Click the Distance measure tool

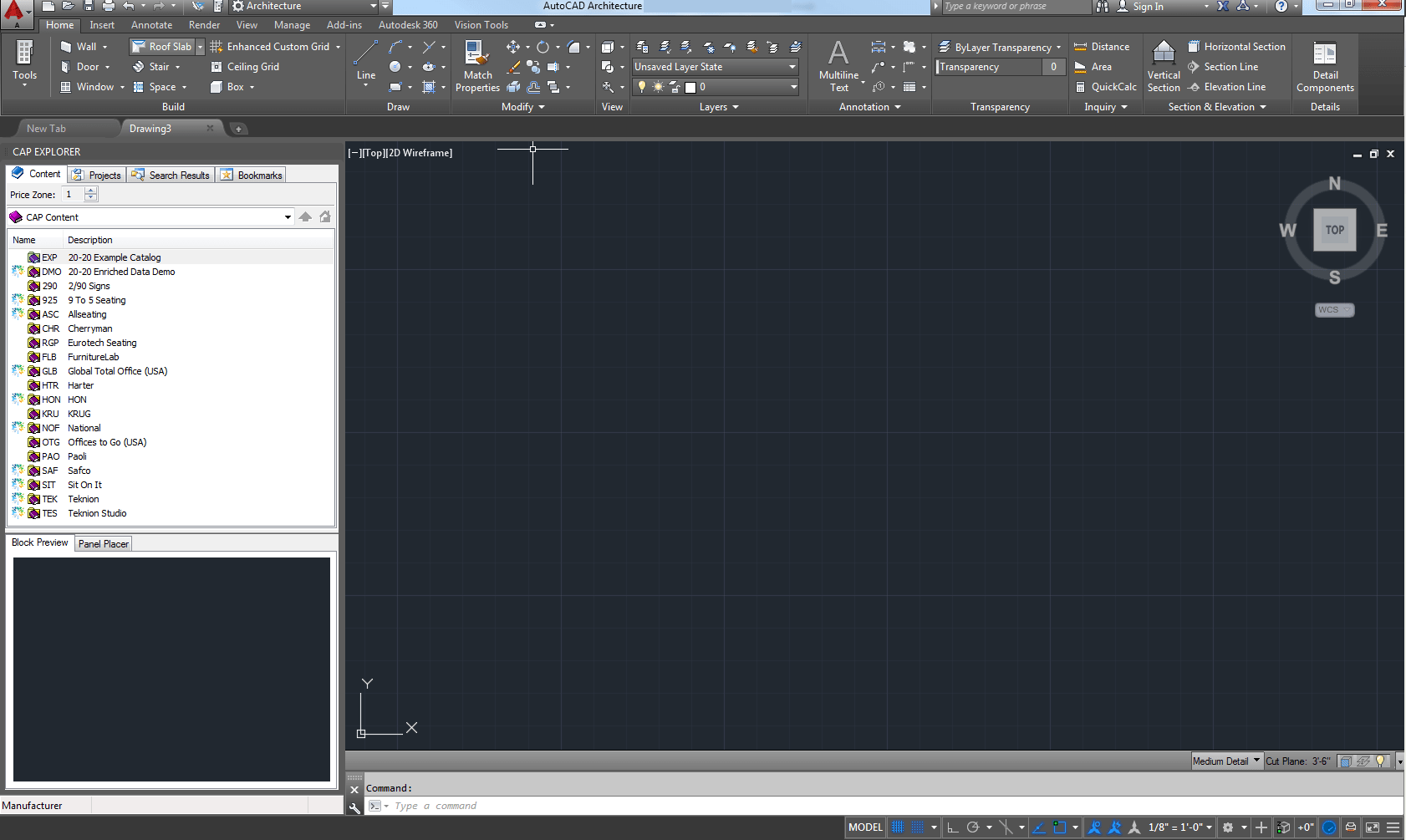point(1102,47)
